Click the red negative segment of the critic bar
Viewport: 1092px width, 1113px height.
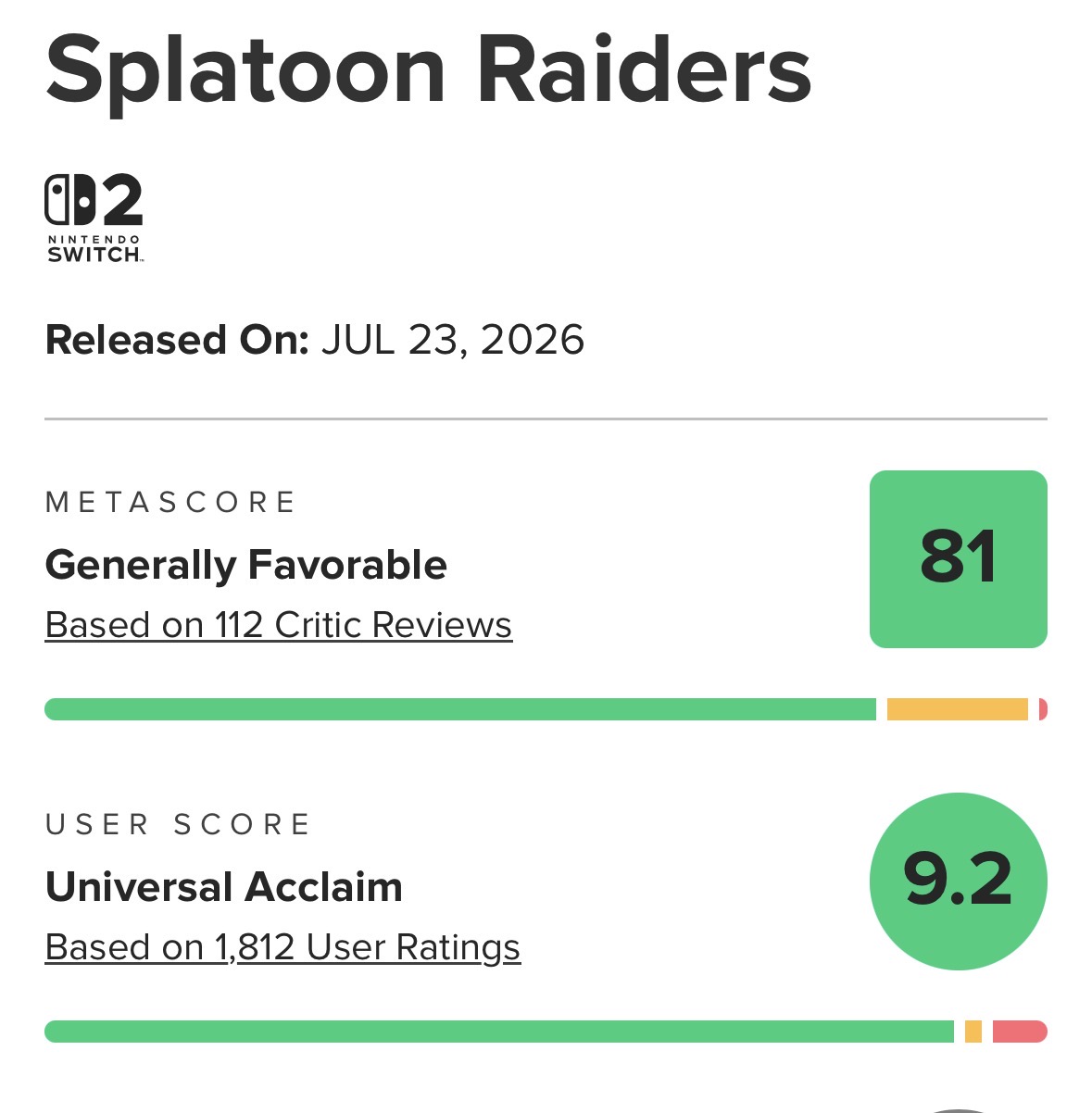(x=1043, y=709)
